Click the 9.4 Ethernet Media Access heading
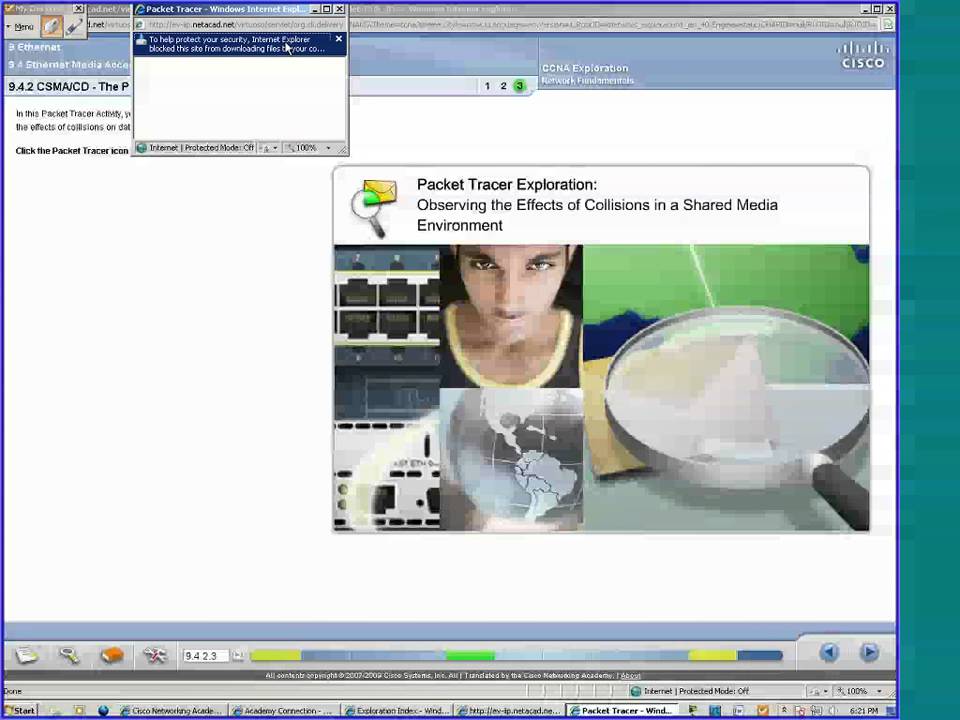The width and height of the screenshot is (960, 720). pos(69,64)
